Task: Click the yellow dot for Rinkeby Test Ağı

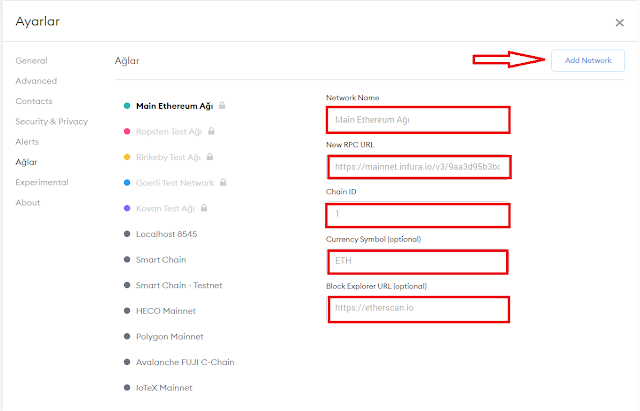Action: pyautogui.click(x=127, y=157)
